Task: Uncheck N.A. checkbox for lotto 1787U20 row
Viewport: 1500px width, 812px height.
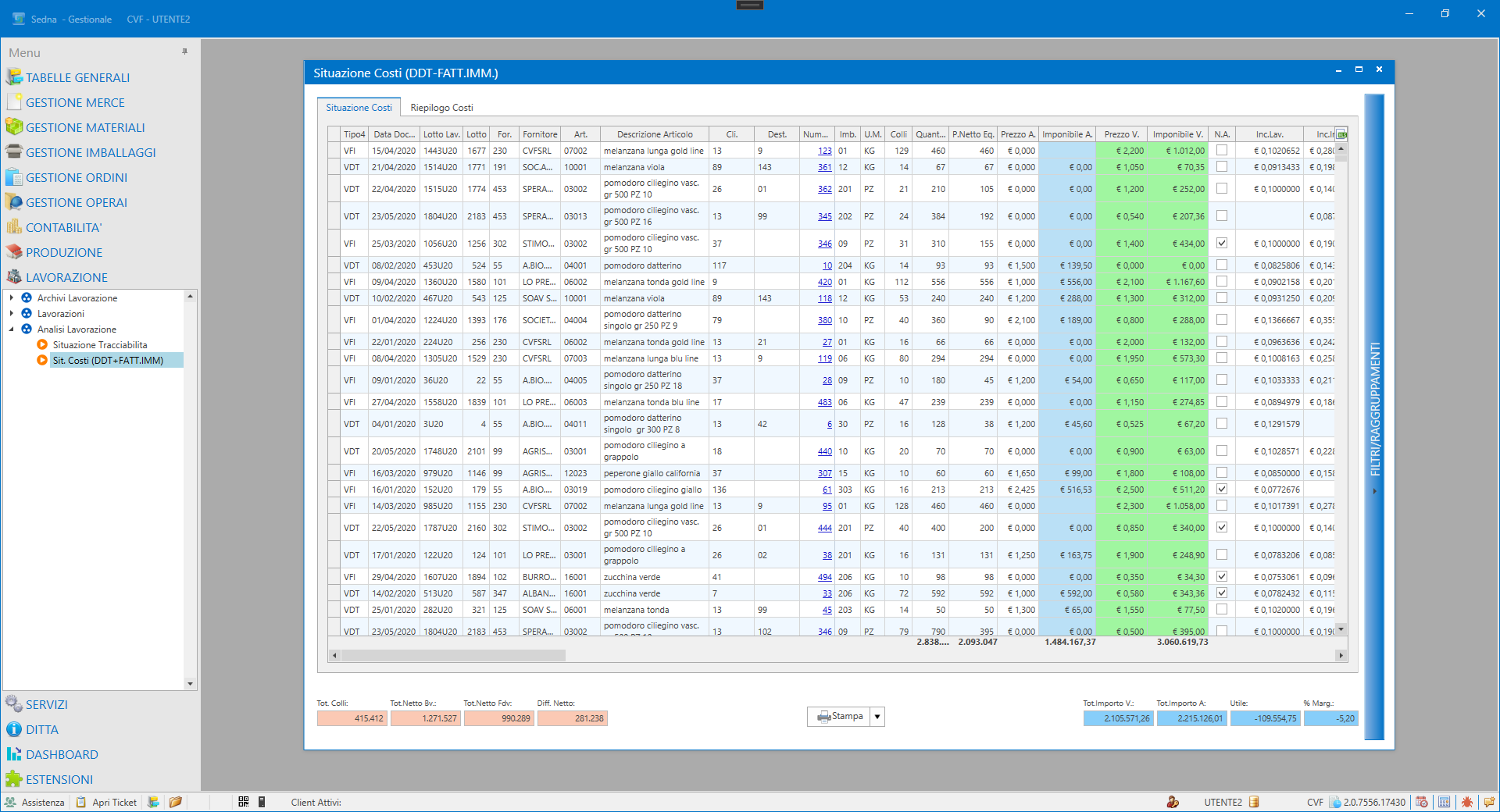Action: pyautogui.click(x=1222, y=527)
